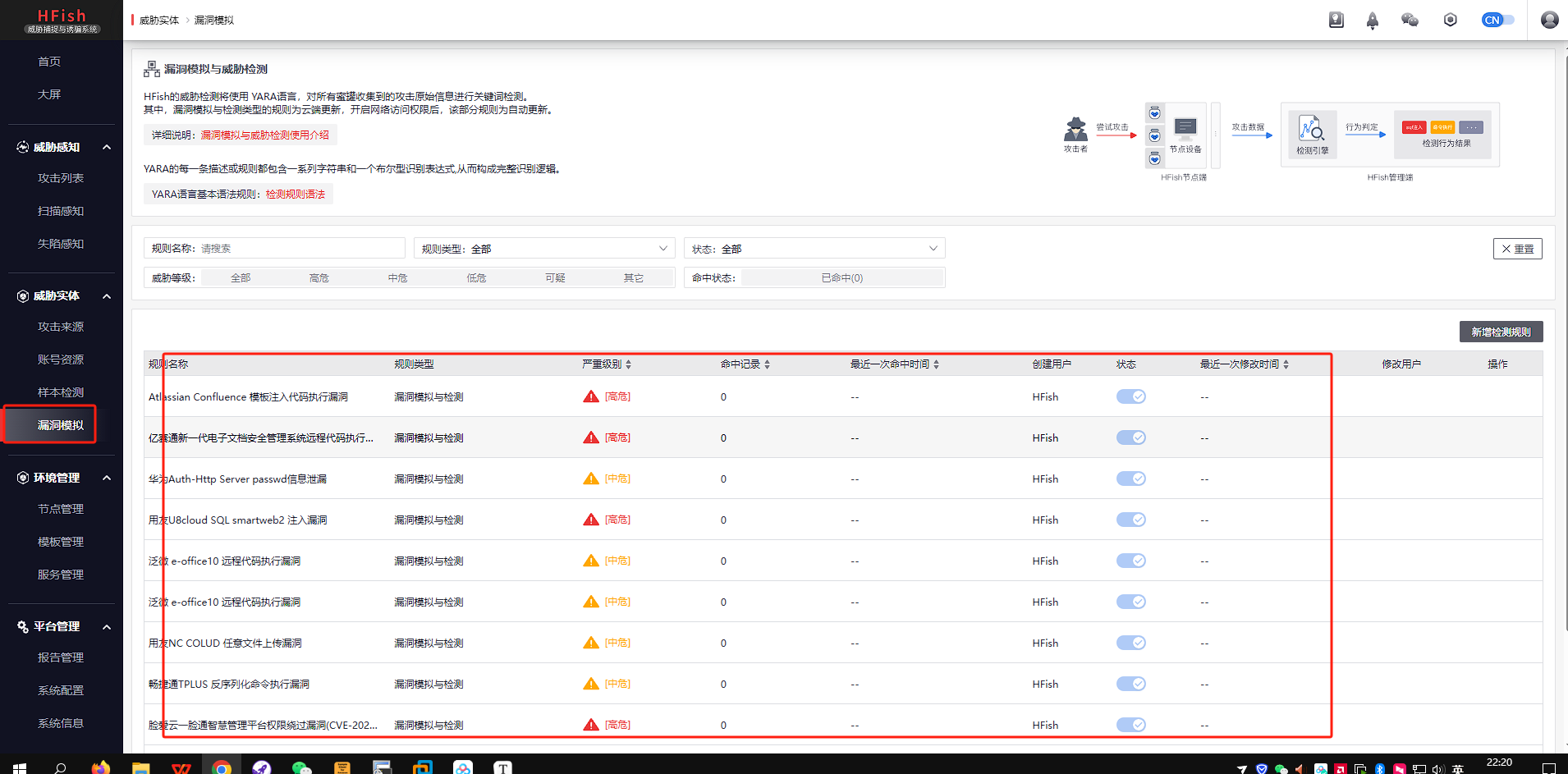Toggle status switch for 用友U8cloud SQL rule
Viewport: 1568px width, 774px height.
coord(1130,520)
